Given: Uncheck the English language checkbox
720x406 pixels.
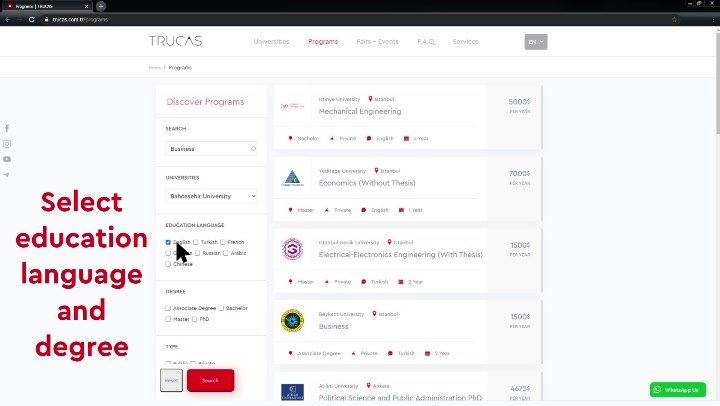Looking at the screenshot, I should (x=168, y=242).
